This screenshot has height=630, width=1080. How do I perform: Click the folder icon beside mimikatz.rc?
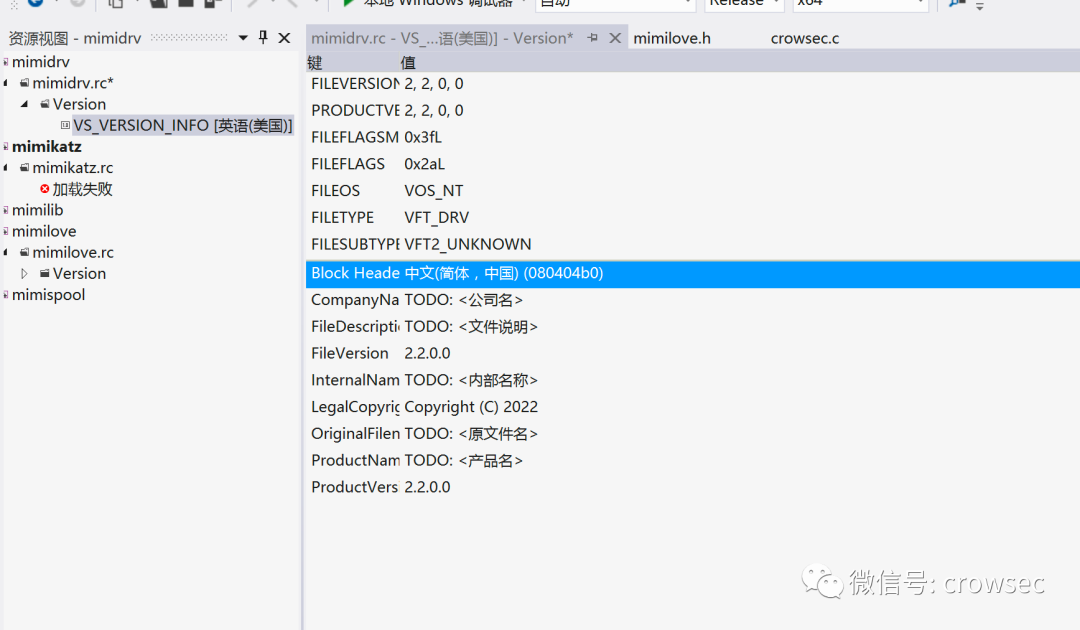(24, 167)
